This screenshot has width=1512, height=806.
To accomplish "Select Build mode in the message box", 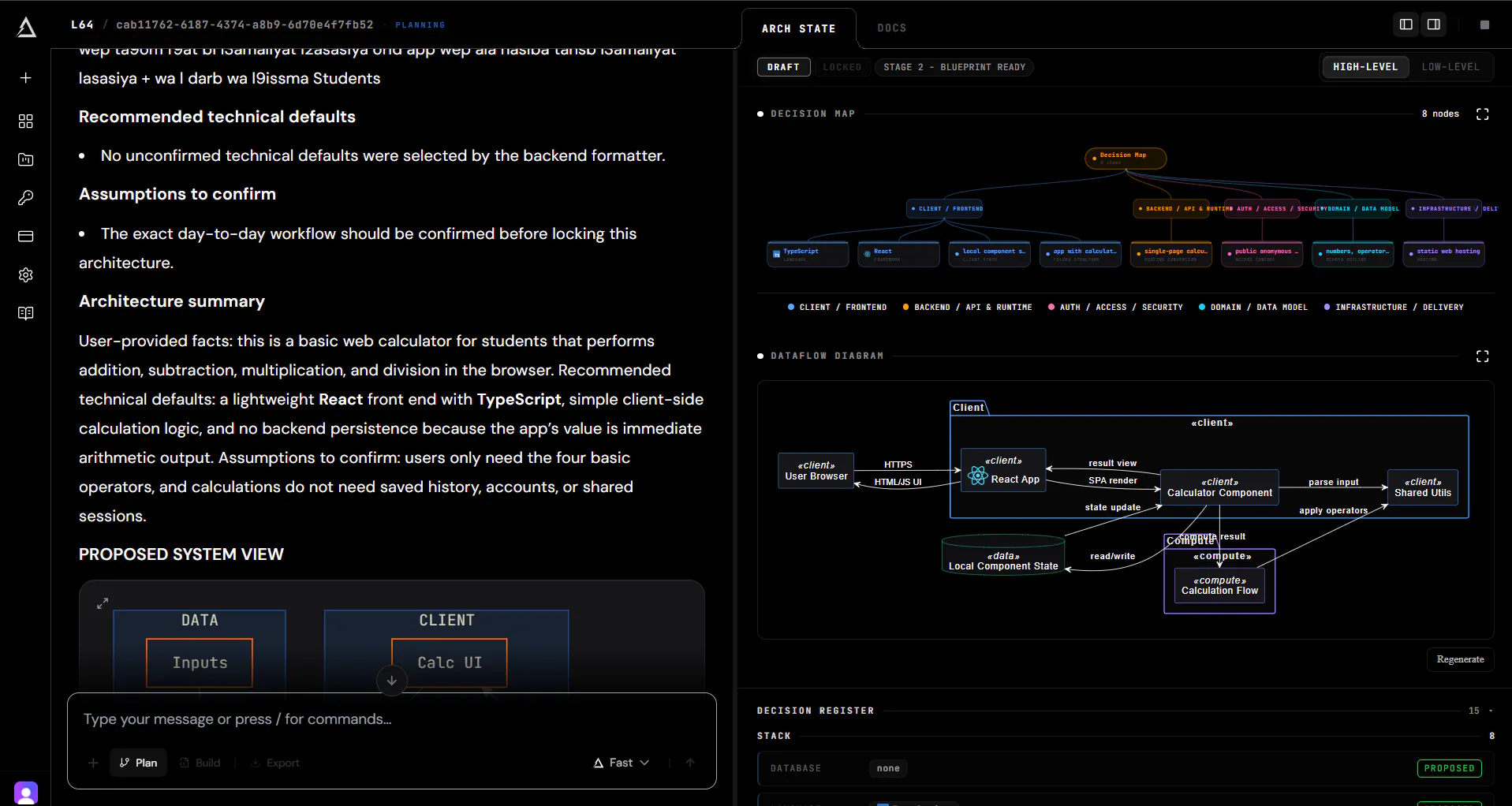I will (200, 763).
